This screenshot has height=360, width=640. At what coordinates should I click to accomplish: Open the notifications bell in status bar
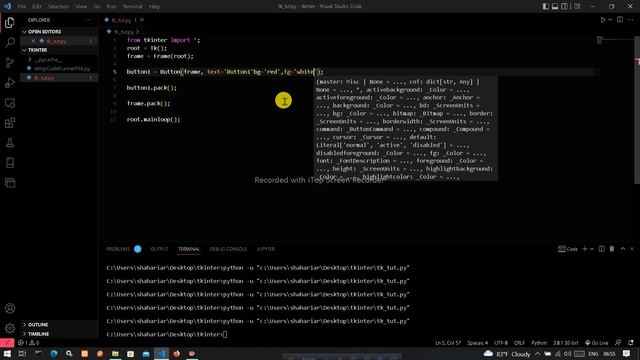pos(631,343)
